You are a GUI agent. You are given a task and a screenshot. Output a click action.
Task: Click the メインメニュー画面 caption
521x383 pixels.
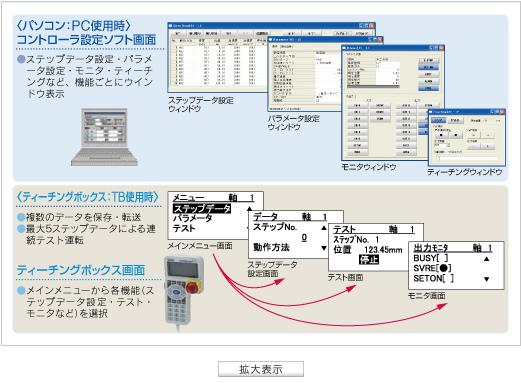pos(200,246)
